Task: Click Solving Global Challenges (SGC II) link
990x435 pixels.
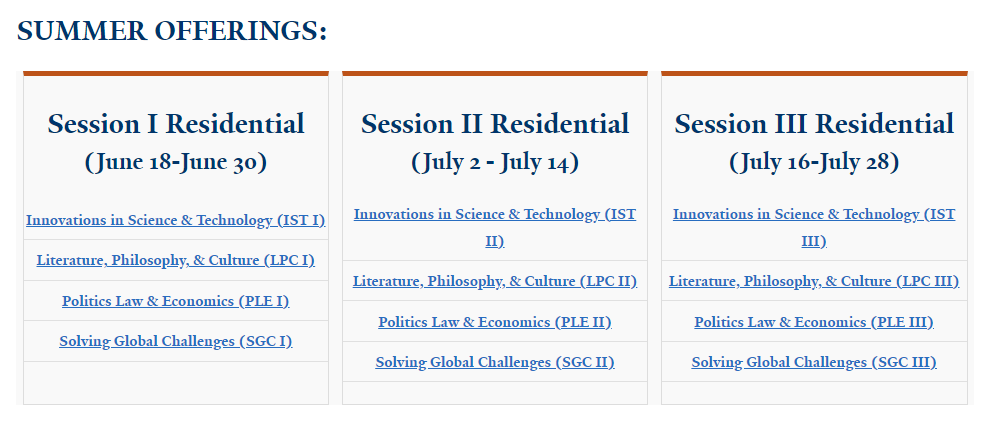Action: tap(494, 362)
